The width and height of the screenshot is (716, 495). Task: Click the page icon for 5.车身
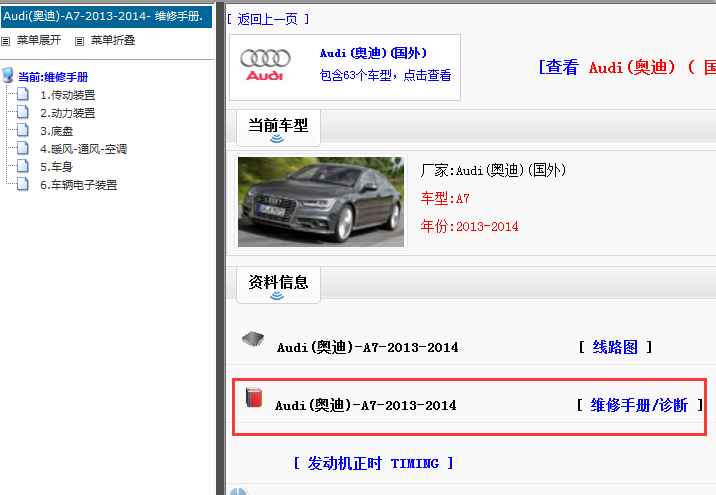(x=23, y=166)
